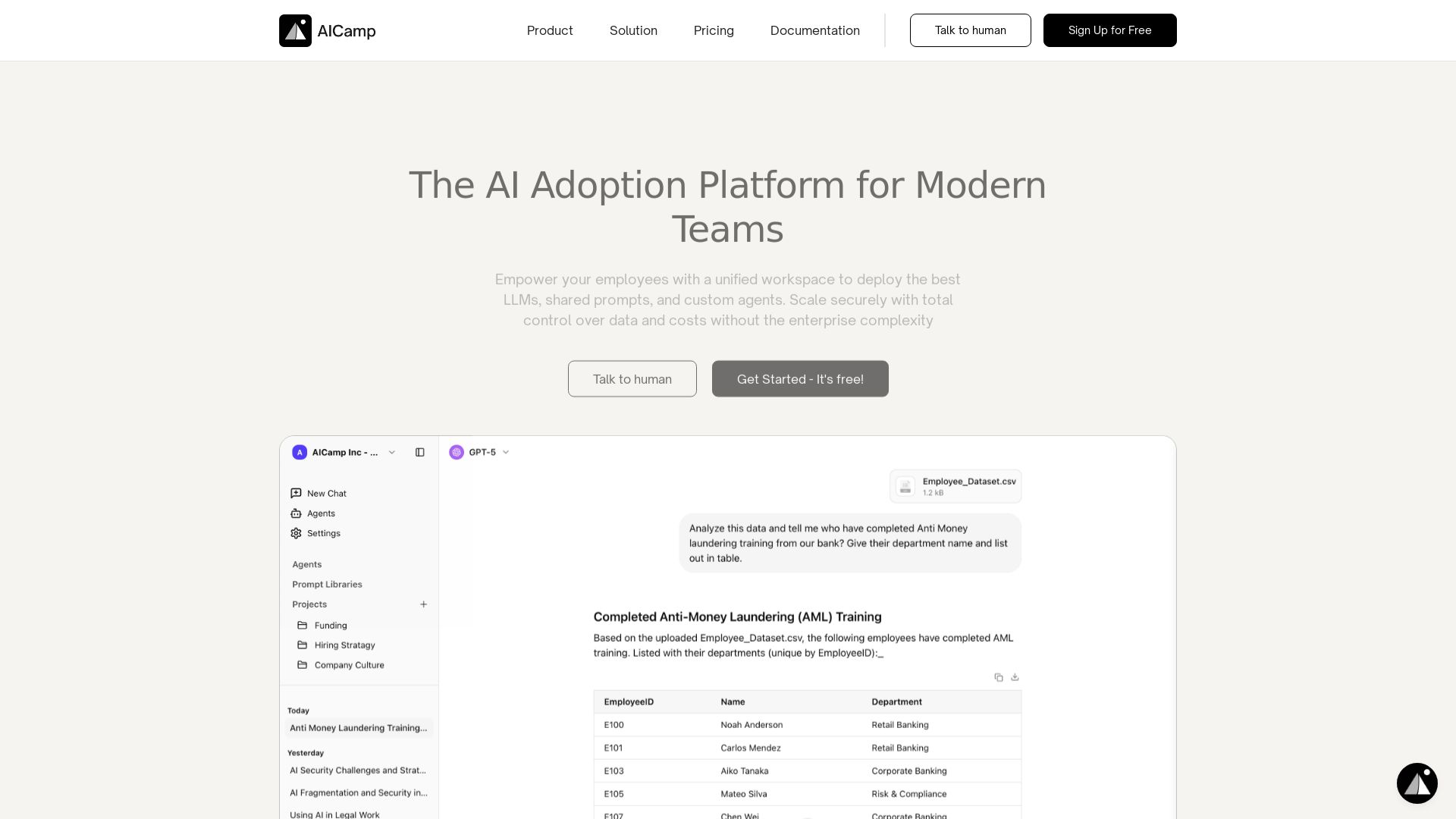
Task: Download the table with download icon
Action: pos(1015,677)
